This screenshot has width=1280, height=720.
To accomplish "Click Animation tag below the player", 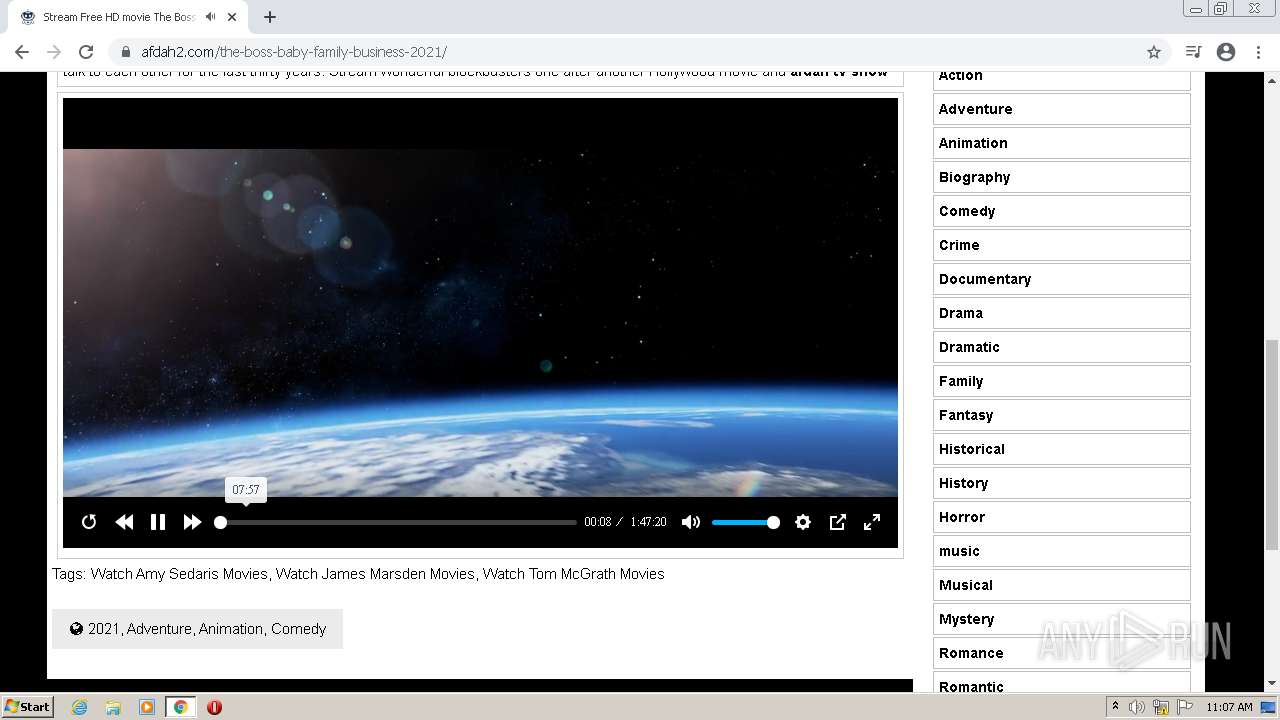I will 231,629.
